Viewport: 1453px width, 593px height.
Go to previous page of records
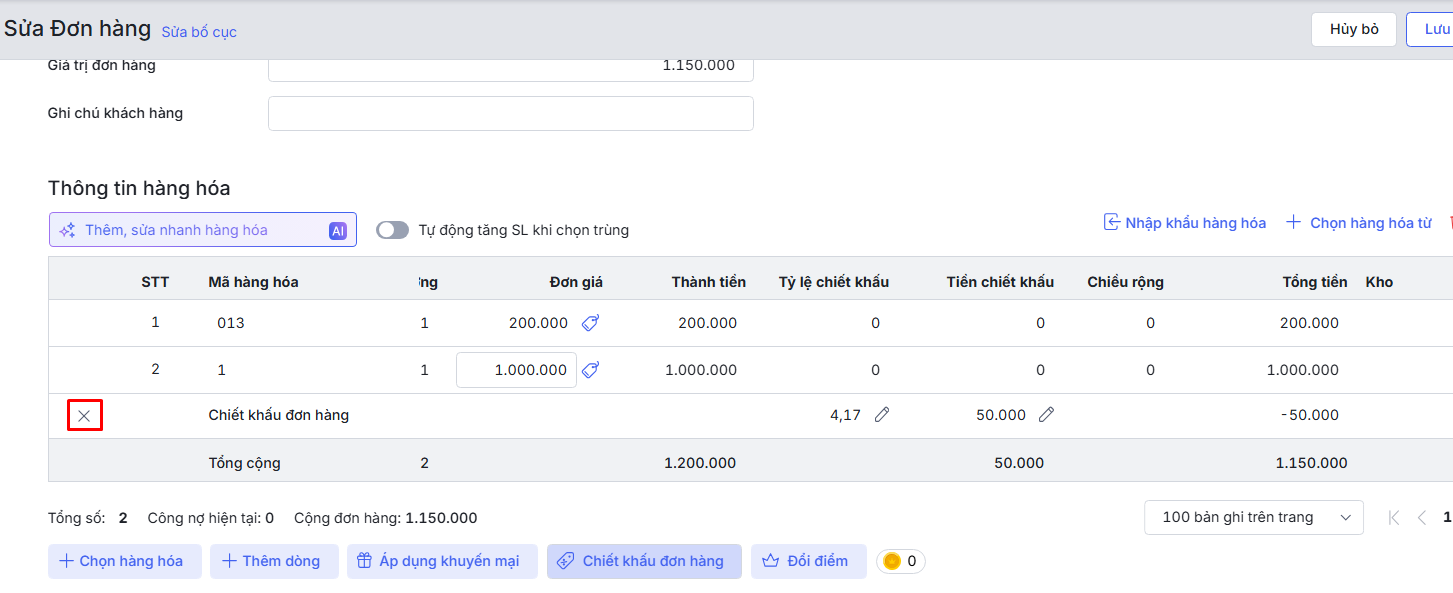coord(1421,517)
